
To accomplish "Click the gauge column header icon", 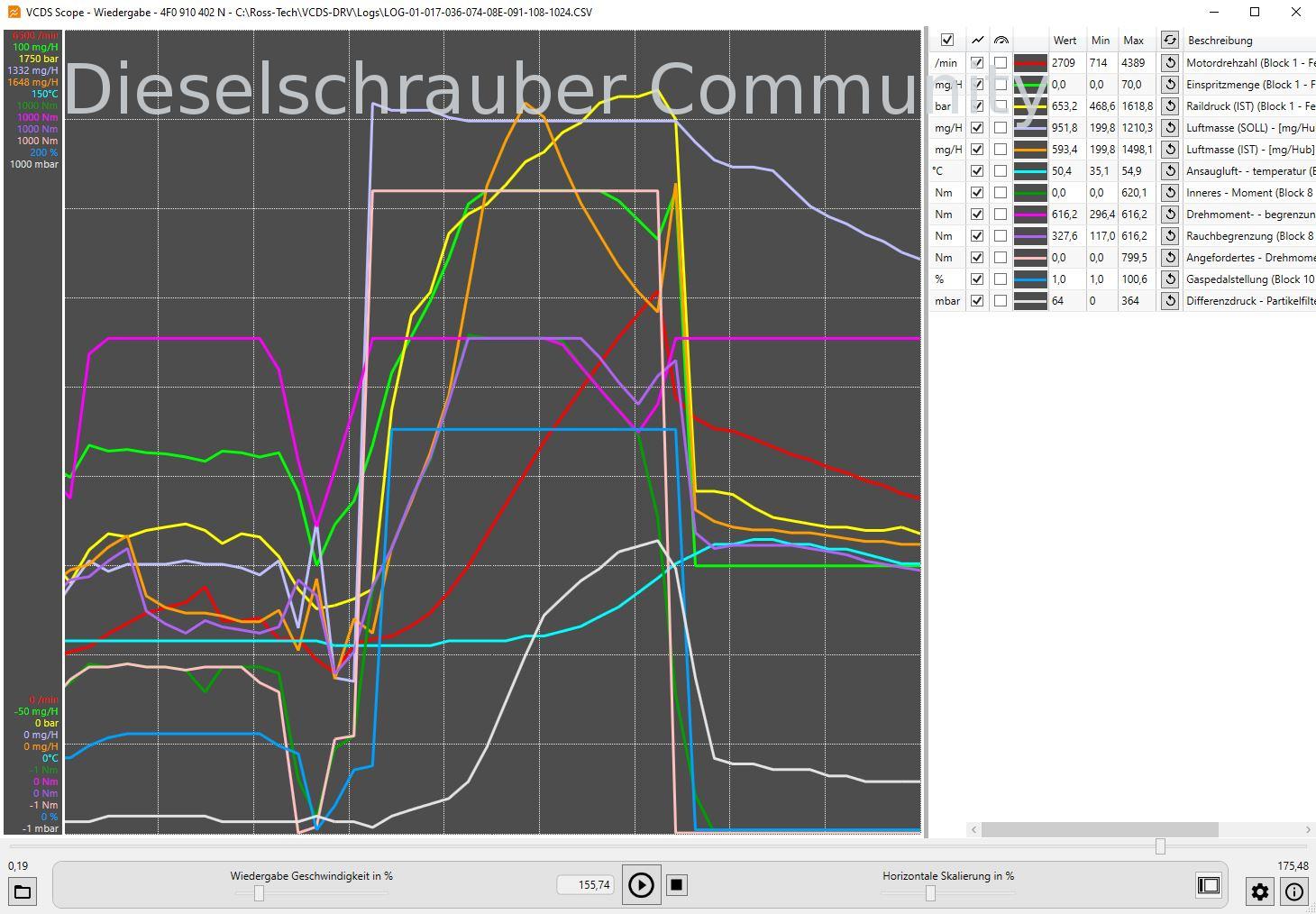I will coord(1001,40).
